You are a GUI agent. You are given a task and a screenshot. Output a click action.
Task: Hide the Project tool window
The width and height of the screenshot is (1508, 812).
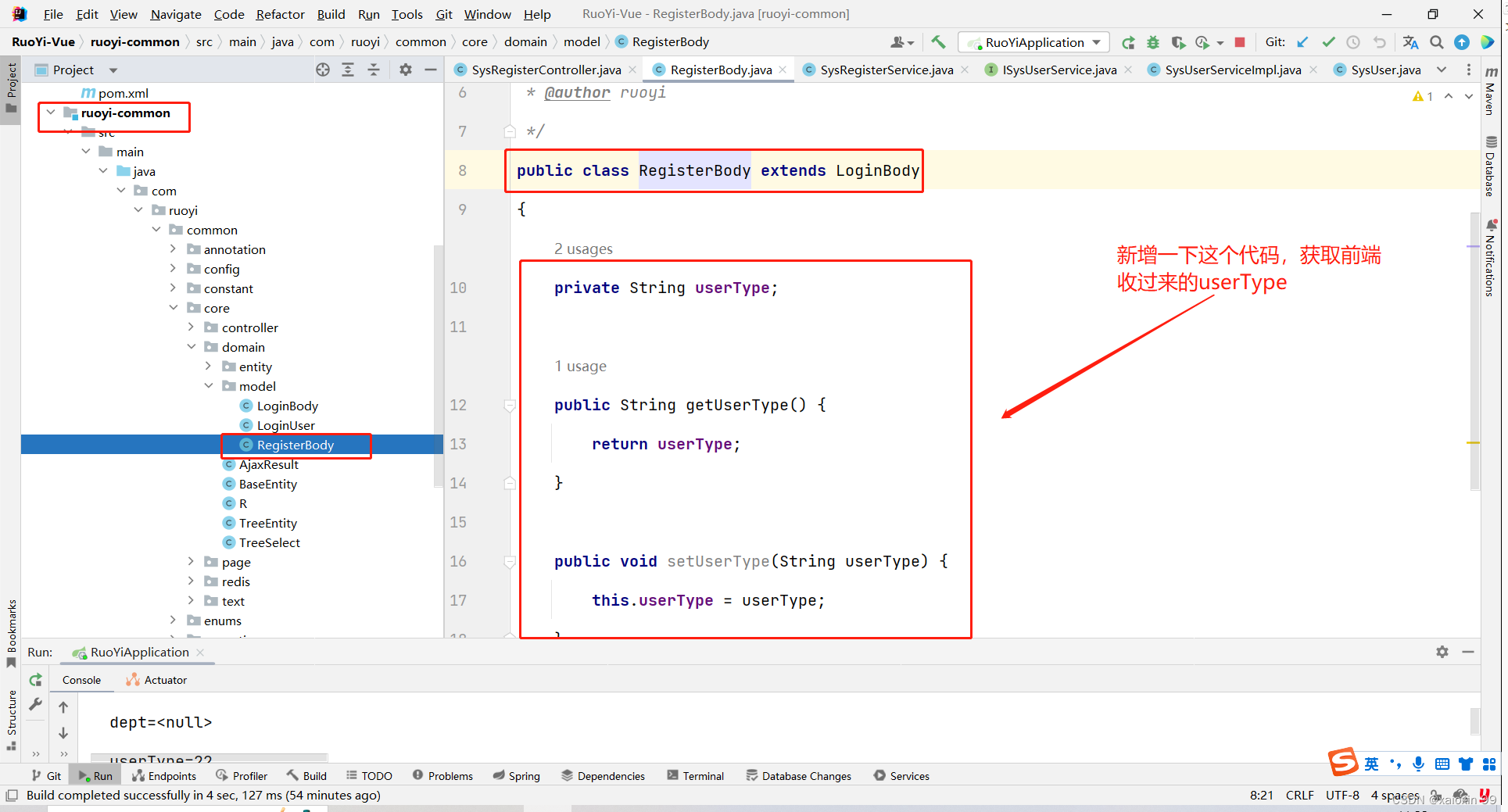431,70
